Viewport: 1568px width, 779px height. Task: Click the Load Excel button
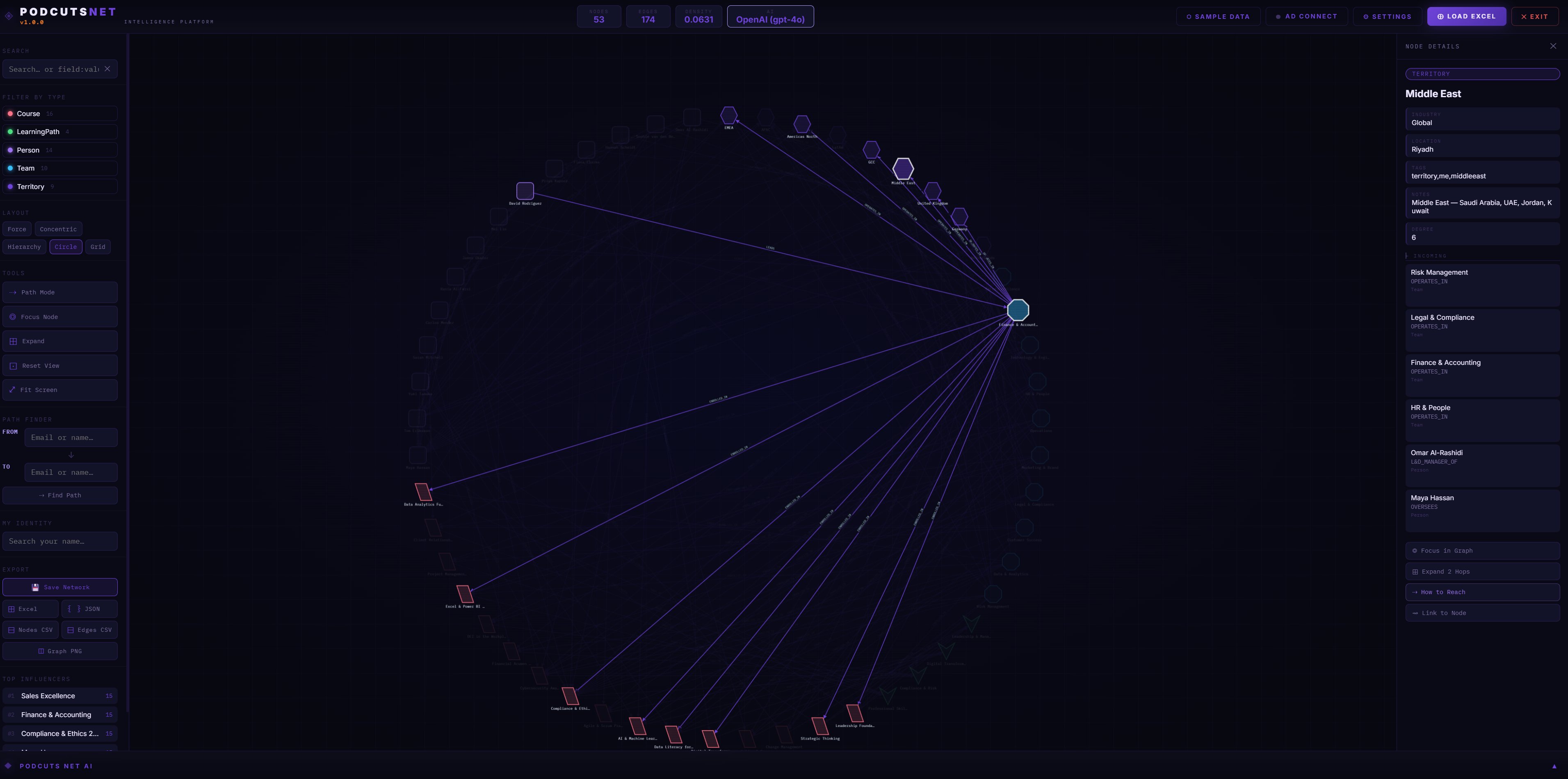tap(1466, 16)
